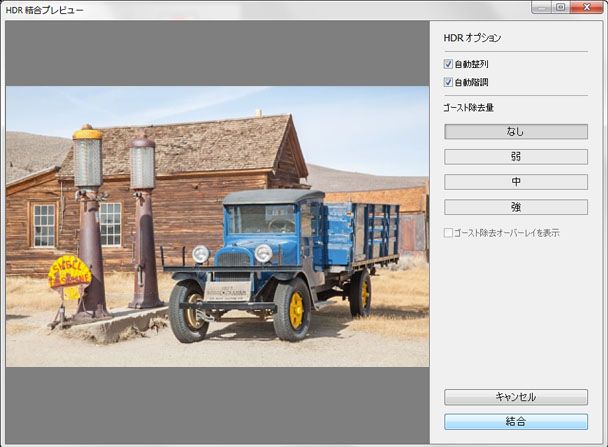Click the HDR preview truck image

(217, 226)
